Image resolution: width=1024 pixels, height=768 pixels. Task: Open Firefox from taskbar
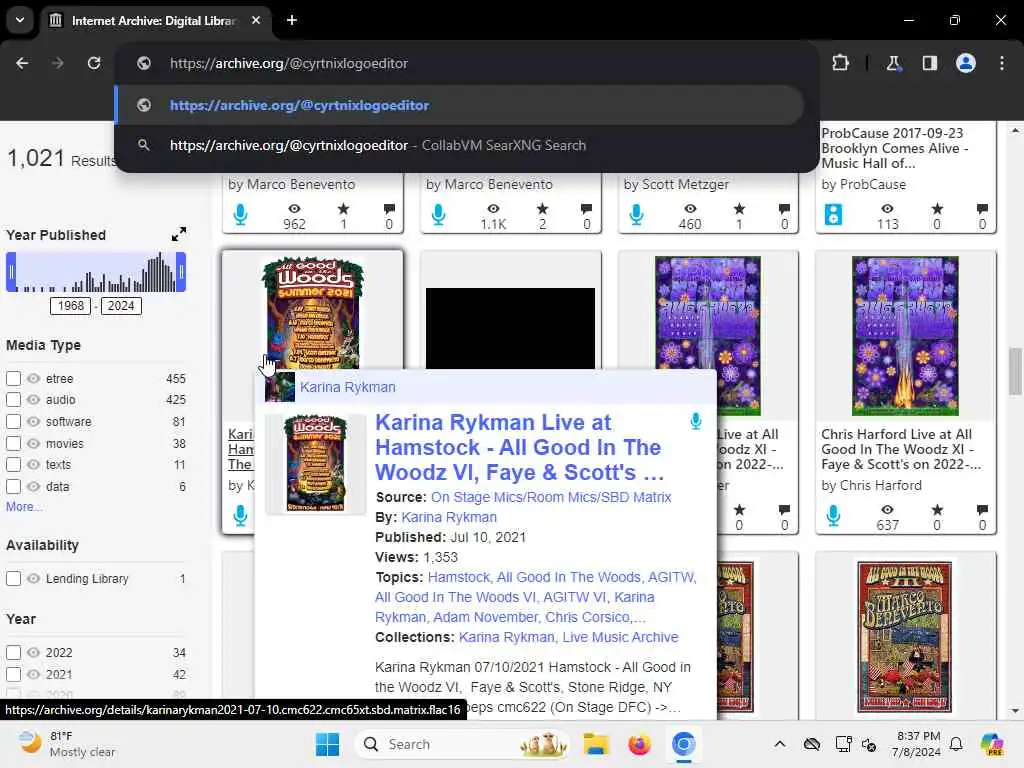639,744
